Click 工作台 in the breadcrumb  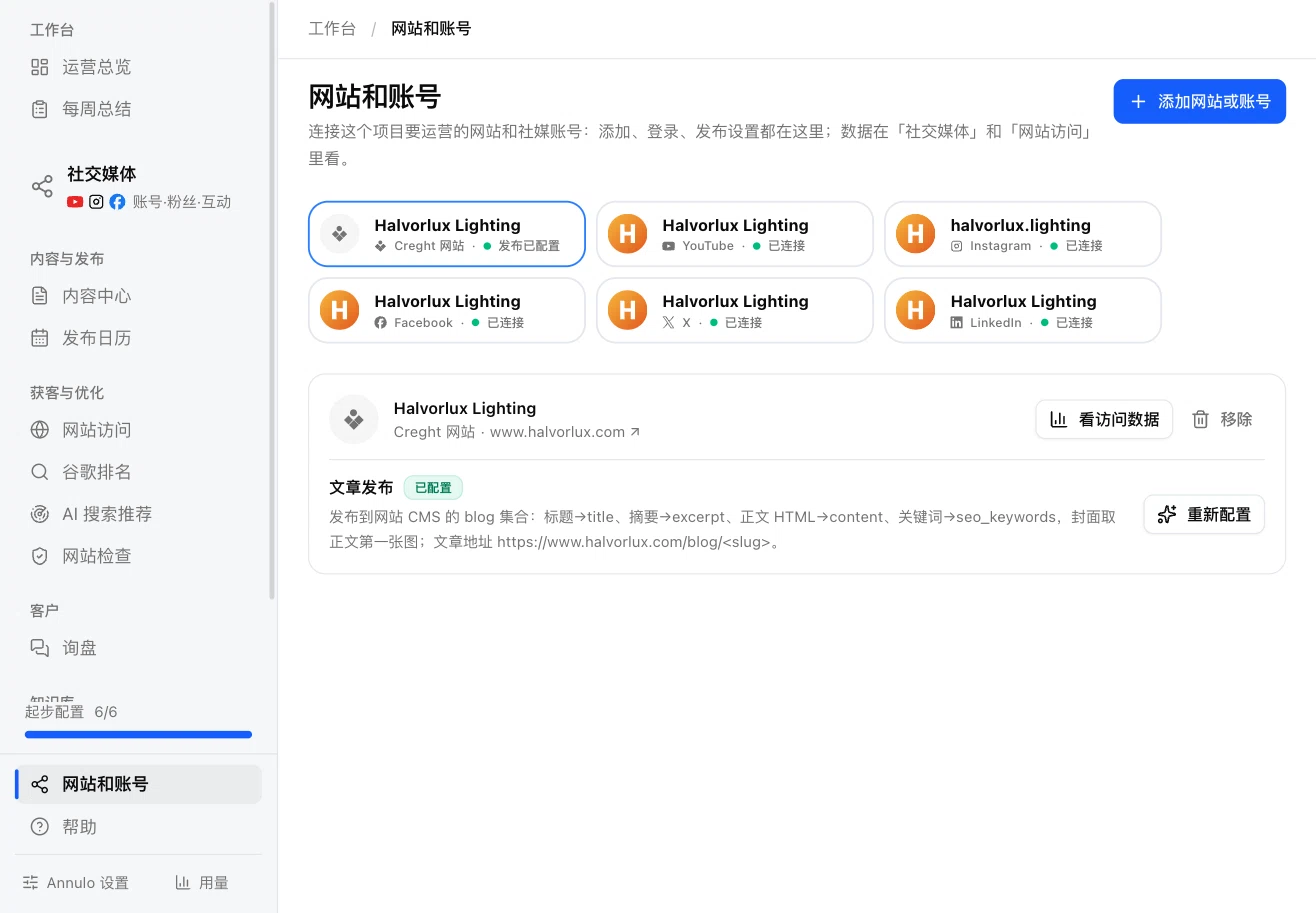(332, 28)
